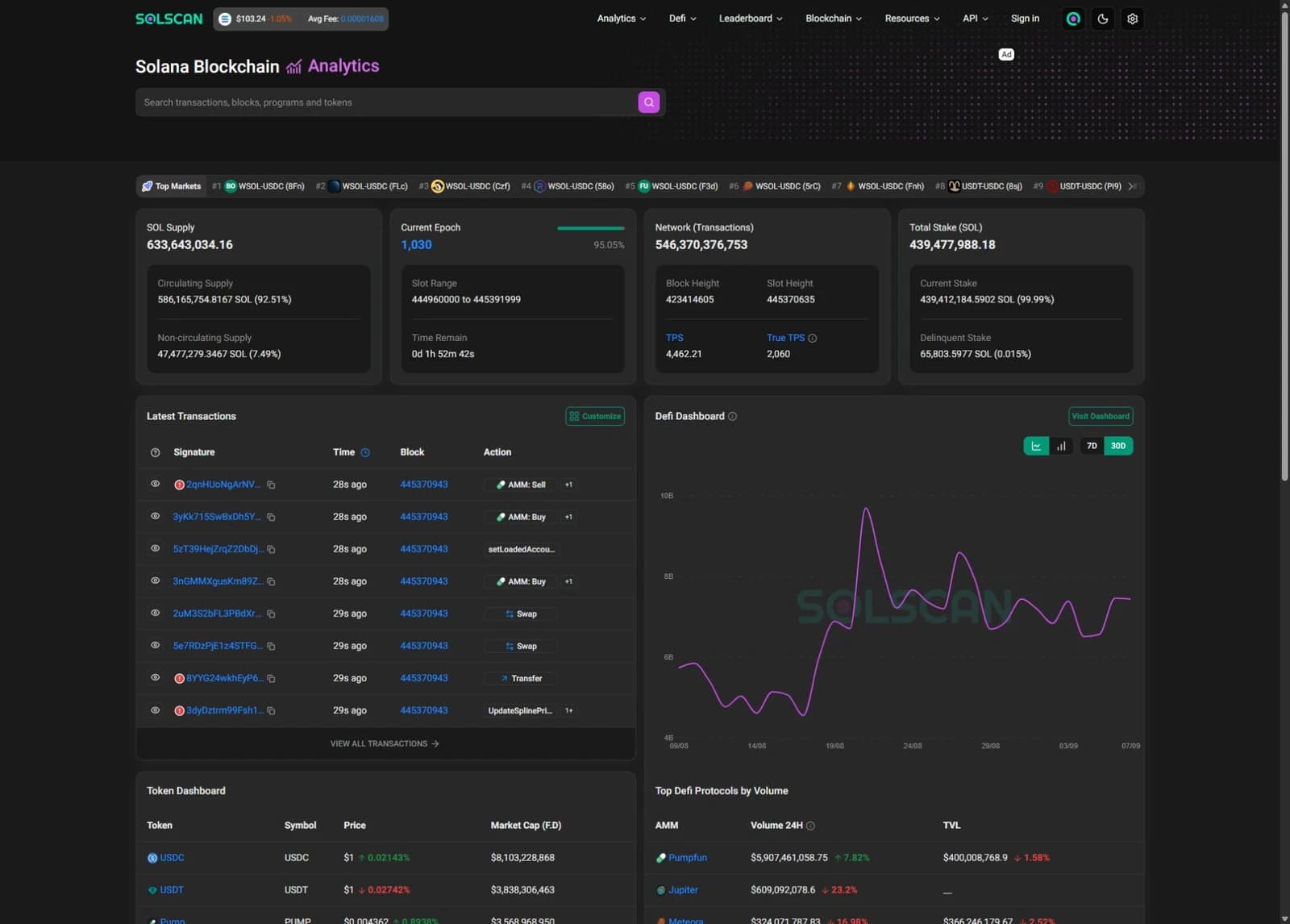The height and width of the screenshot is (924, 1290).
Task: Click the question mark icon in Signature header
Action: 155,452
